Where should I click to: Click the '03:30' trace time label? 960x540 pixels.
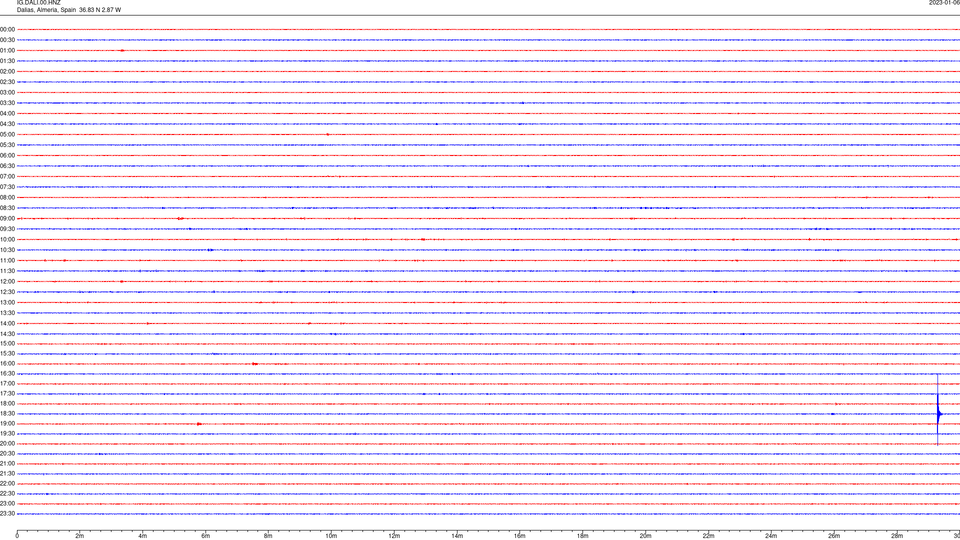click(x=7, y=103)
